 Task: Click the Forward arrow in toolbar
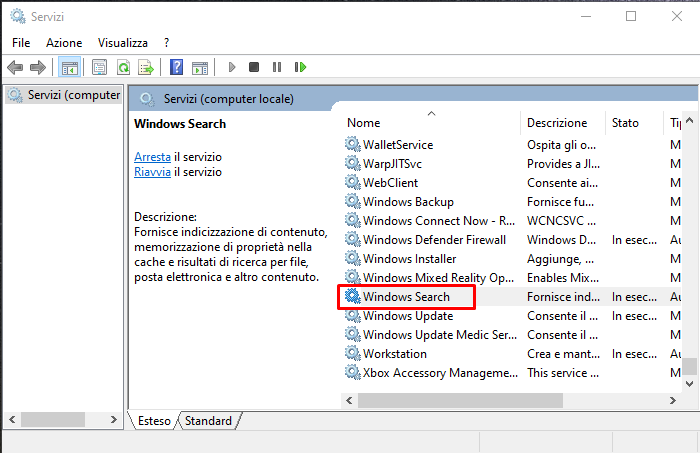click(38, 67)
